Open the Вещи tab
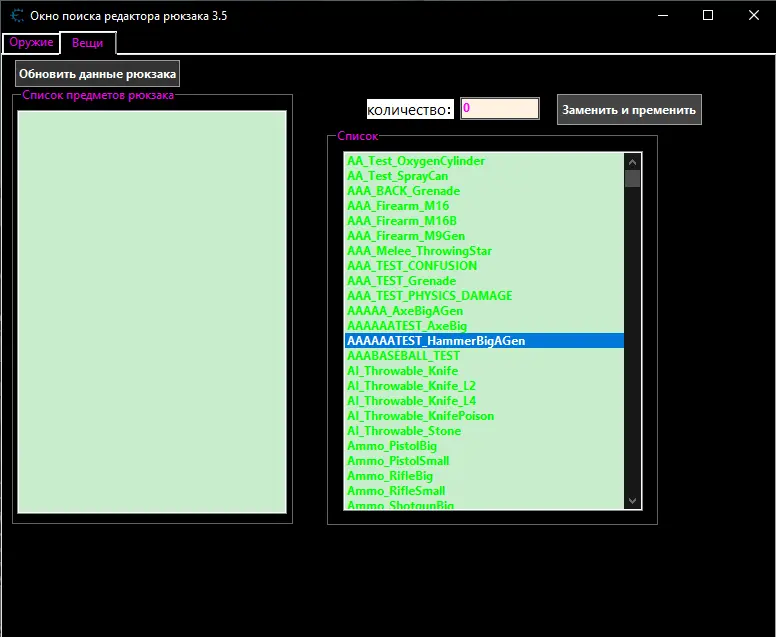This screenshot has width=776, height=637. pos(87,43)
